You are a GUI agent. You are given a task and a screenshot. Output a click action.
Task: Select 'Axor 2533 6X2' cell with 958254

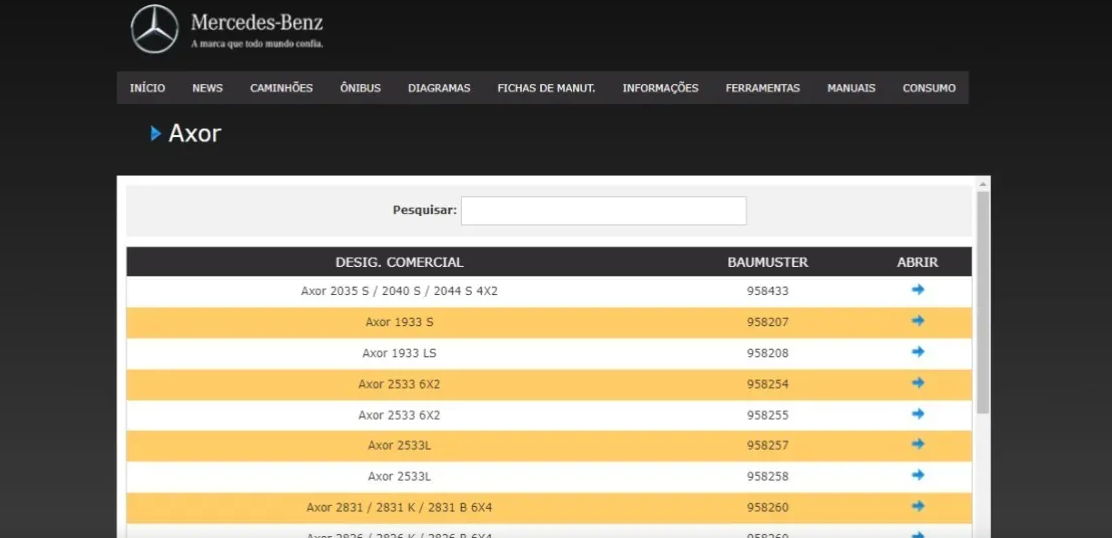399,384
